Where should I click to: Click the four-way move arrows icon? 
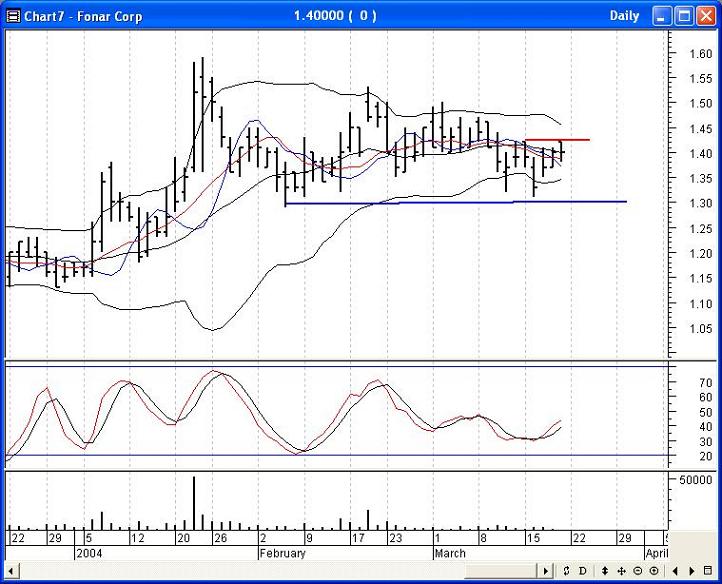pyautogui.click(x=621, y=571)
